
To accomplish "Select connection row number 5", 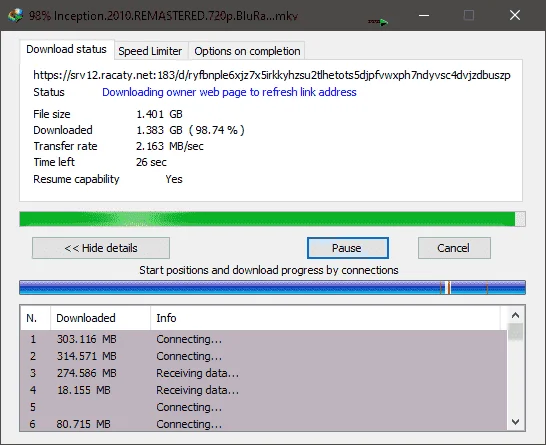I will (x=264, y=407).
